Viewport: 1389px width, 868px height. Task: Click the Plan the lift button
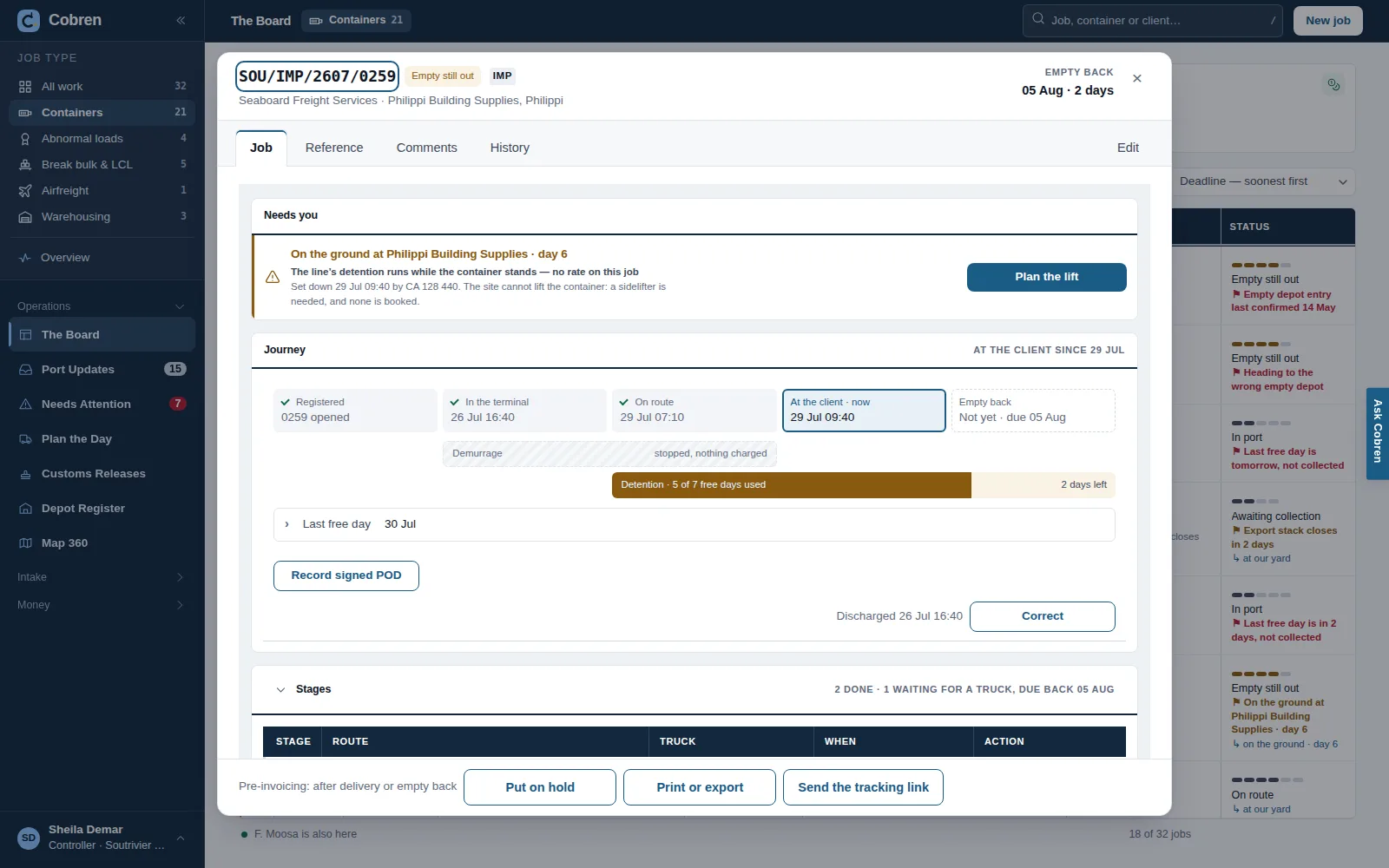(1046, 277)
